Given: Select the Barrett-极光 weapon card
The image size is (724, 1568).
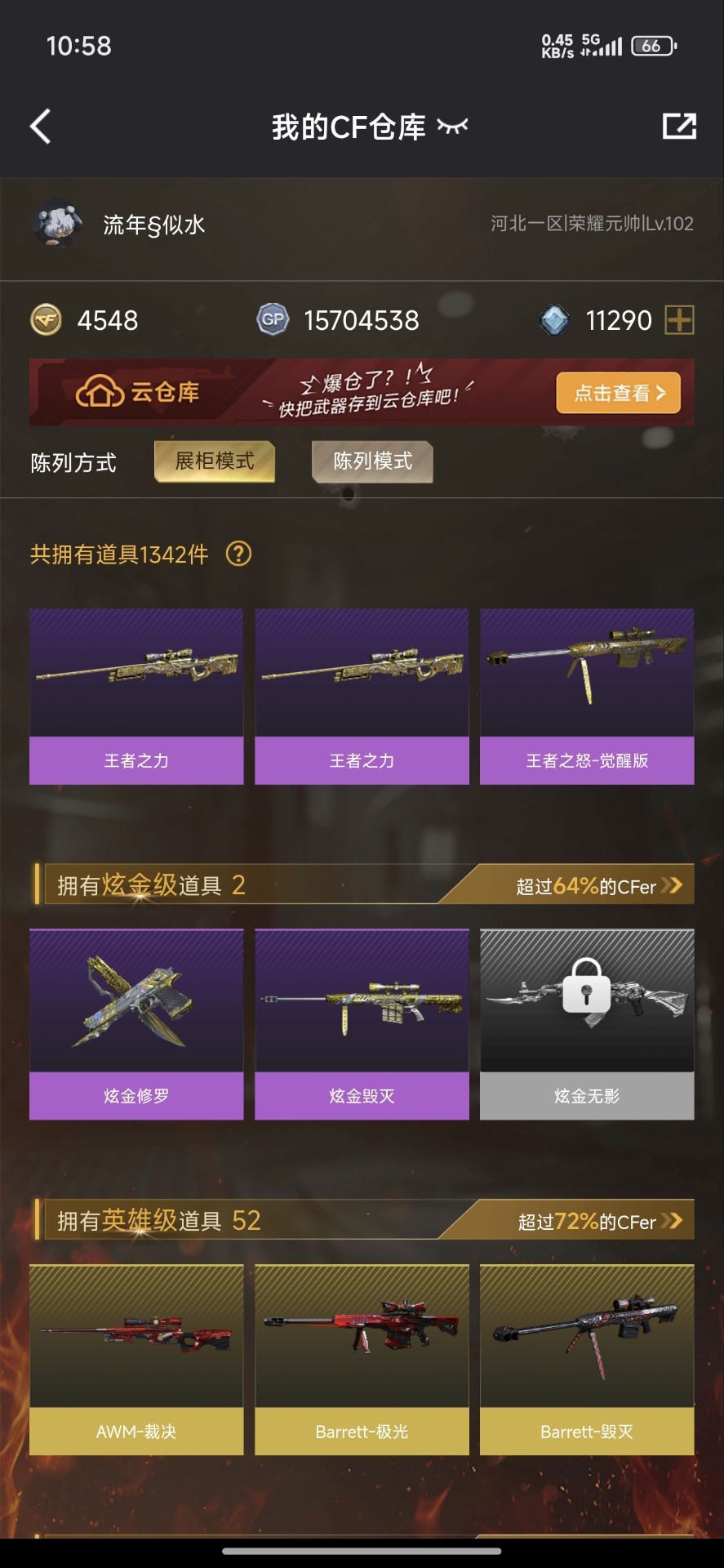Looking at the screenshot, I should (362, 1360).
